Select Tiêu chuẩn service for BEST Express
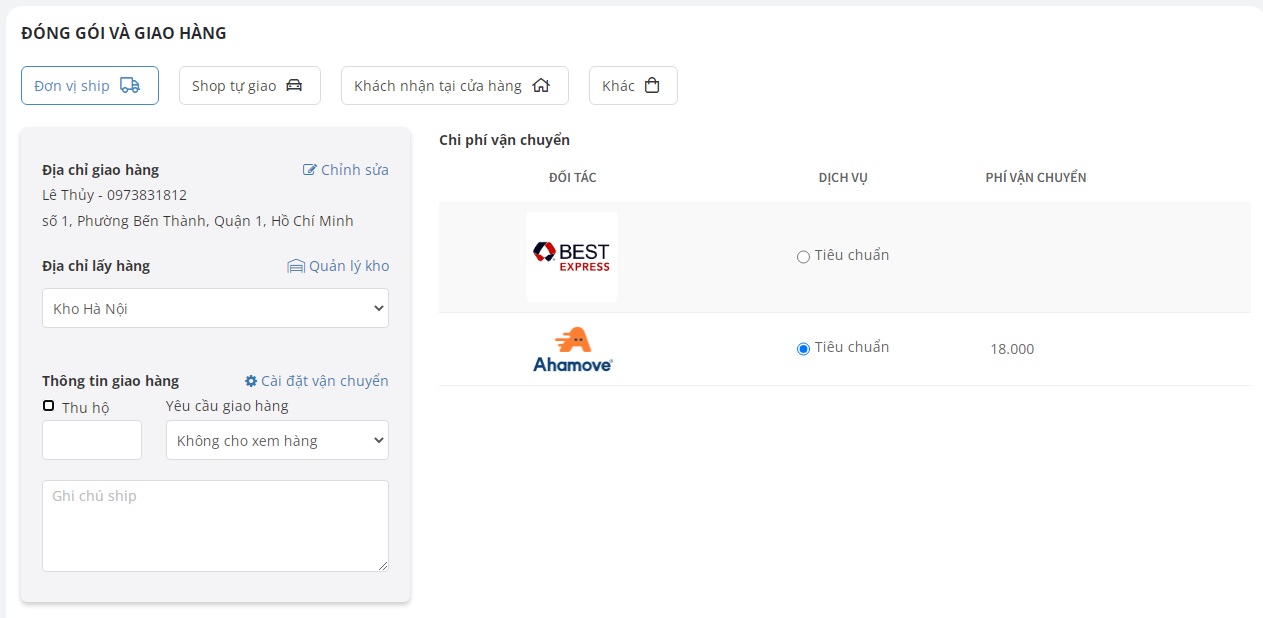 point(803,257)
